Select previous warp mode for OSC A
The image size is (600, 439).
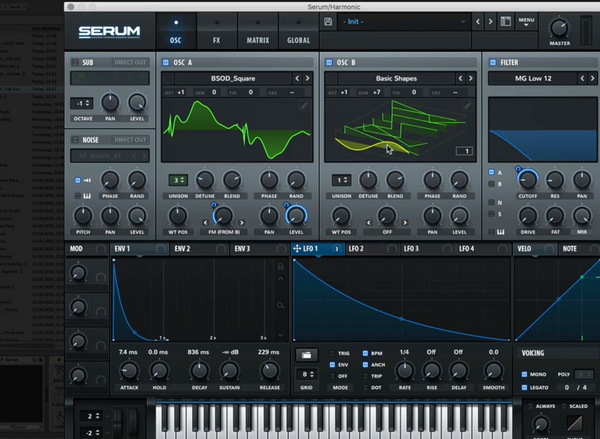click(x=205, y=222)
